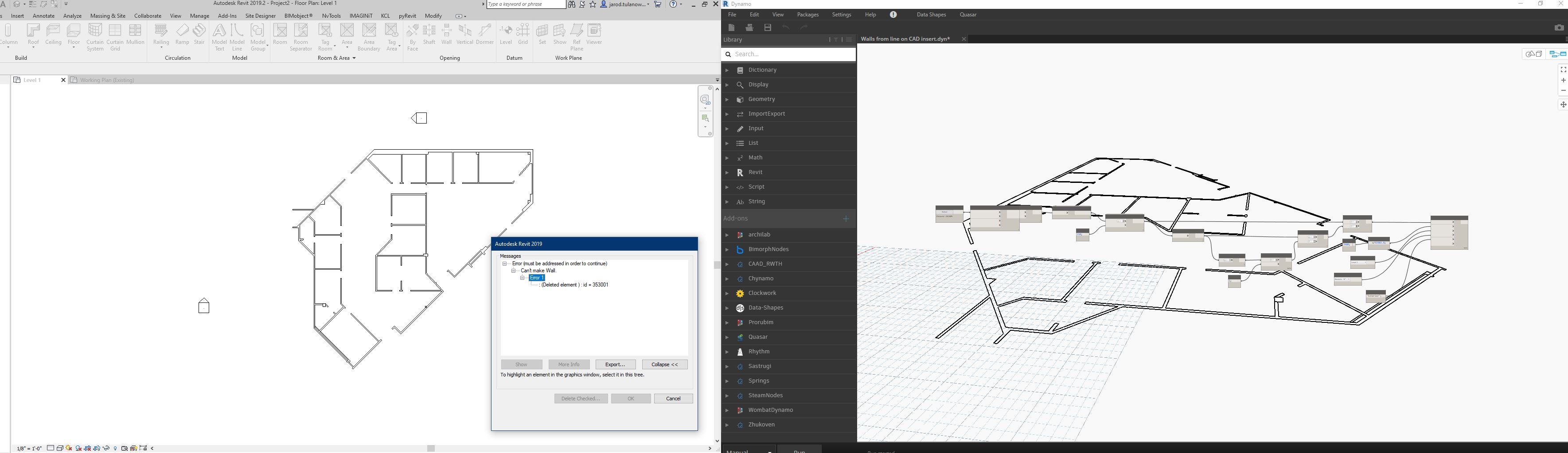Click the New file icon in Dynamo
Image resolution: width=1568 pixels, height=453 pixels.
coord(732,28)
